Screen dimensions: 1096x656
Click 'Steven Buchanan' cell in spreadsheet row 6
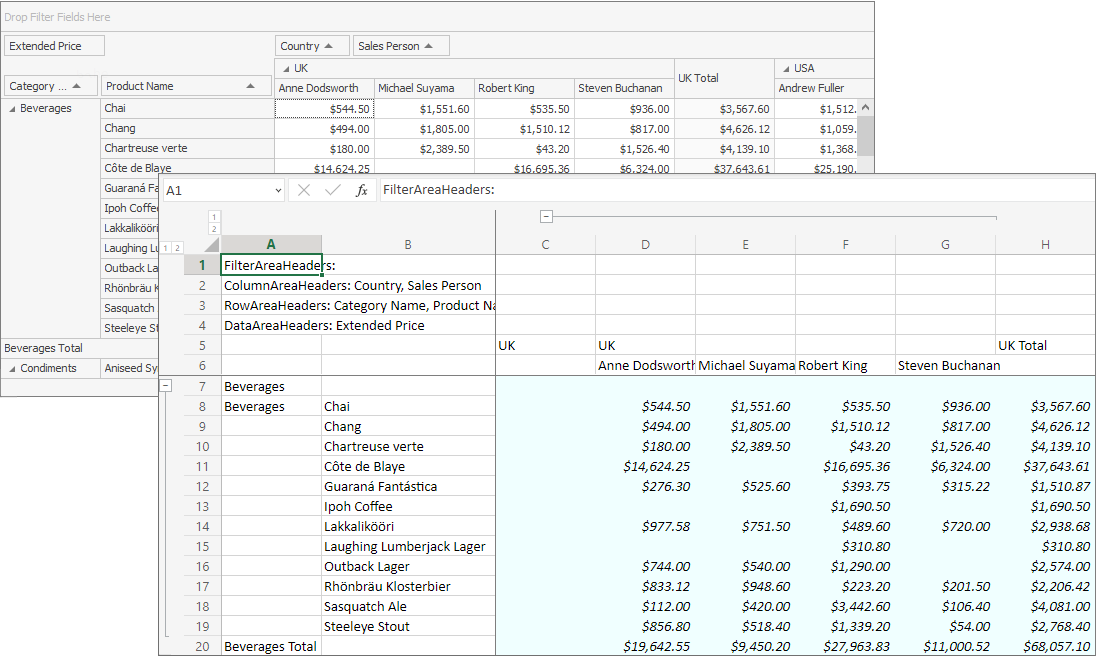945,365
